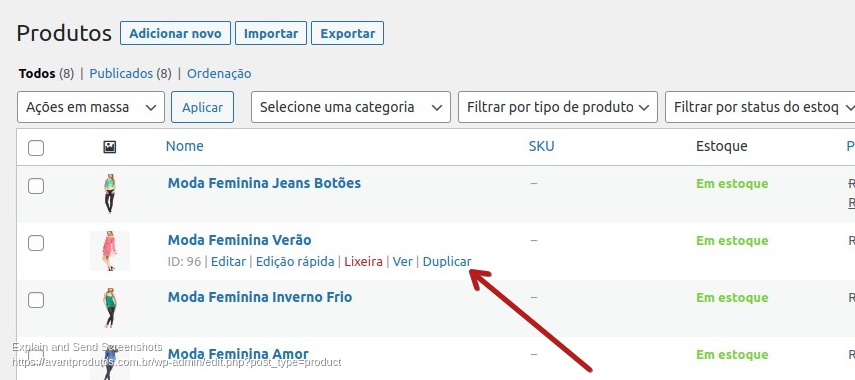Click the Moda Feminina Verão product thumbnail
This screenshot has width=855, height=380.
[110, 251]
